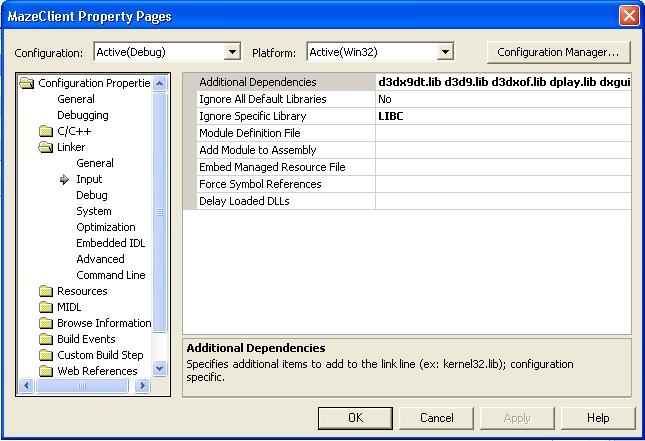Screen dimensions: 645x441
Task: Select the MIDL tree node
Action: tap(69, 307)
